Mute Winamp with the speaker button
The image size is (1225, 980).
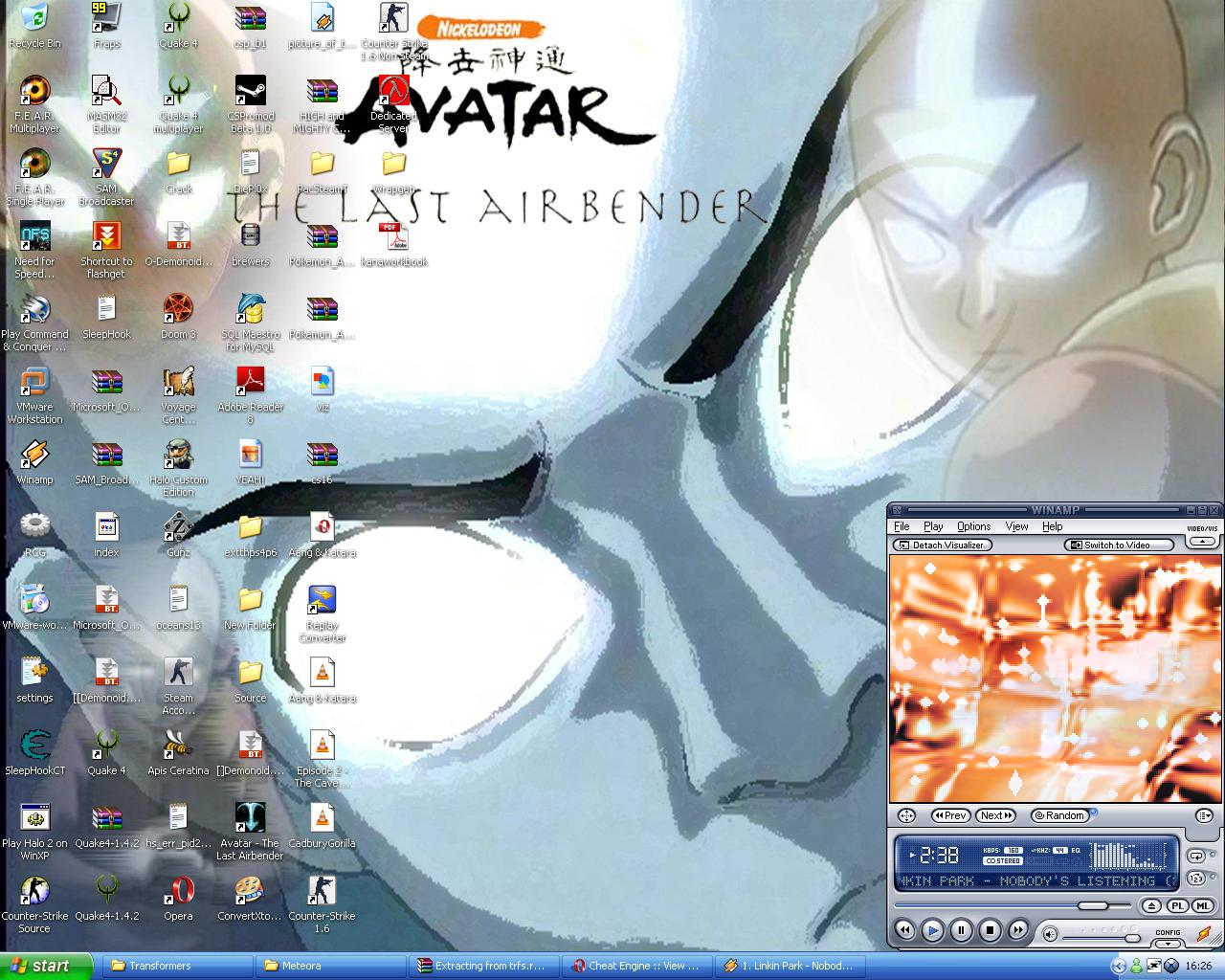[x=1050, y=934]
